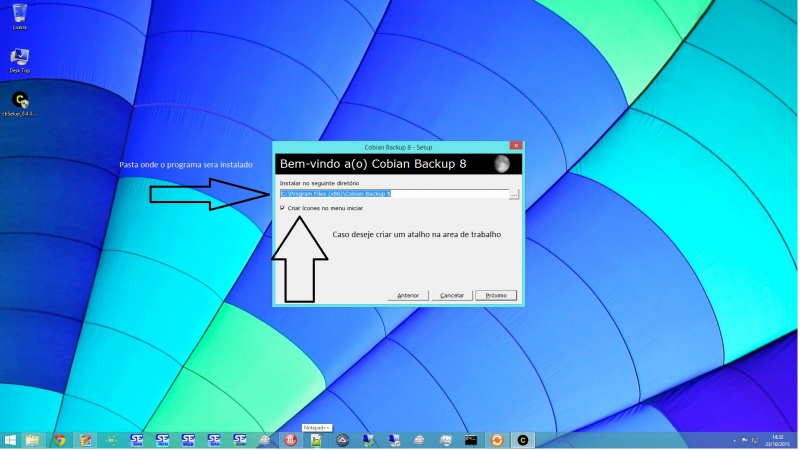Open the Notepad++ taskbar icon

(x=316, y=440)
